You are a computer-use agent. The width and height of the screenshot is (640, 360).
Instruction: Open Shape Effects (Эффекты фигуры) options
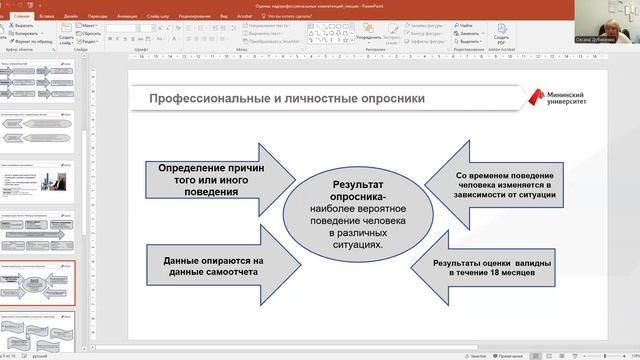pyautogui.click(x=424, y=41)
